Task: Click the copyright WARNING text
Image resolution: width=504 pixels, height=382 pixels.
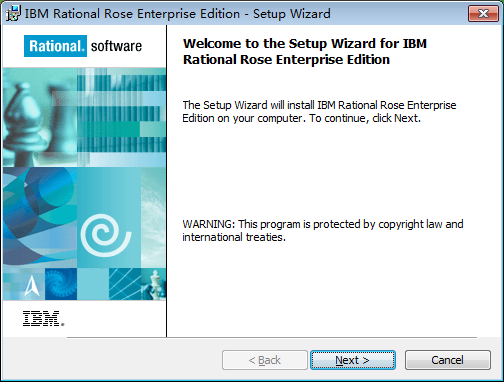Action: click(x=323, y=230)
